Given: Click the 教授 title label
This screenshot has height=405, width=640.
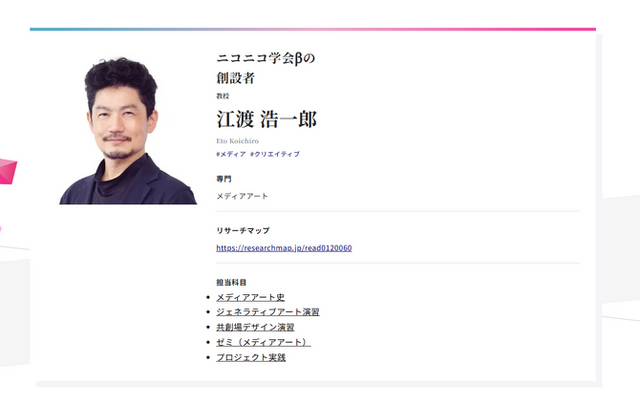Looking at the screenshot, I should (222, 96).
